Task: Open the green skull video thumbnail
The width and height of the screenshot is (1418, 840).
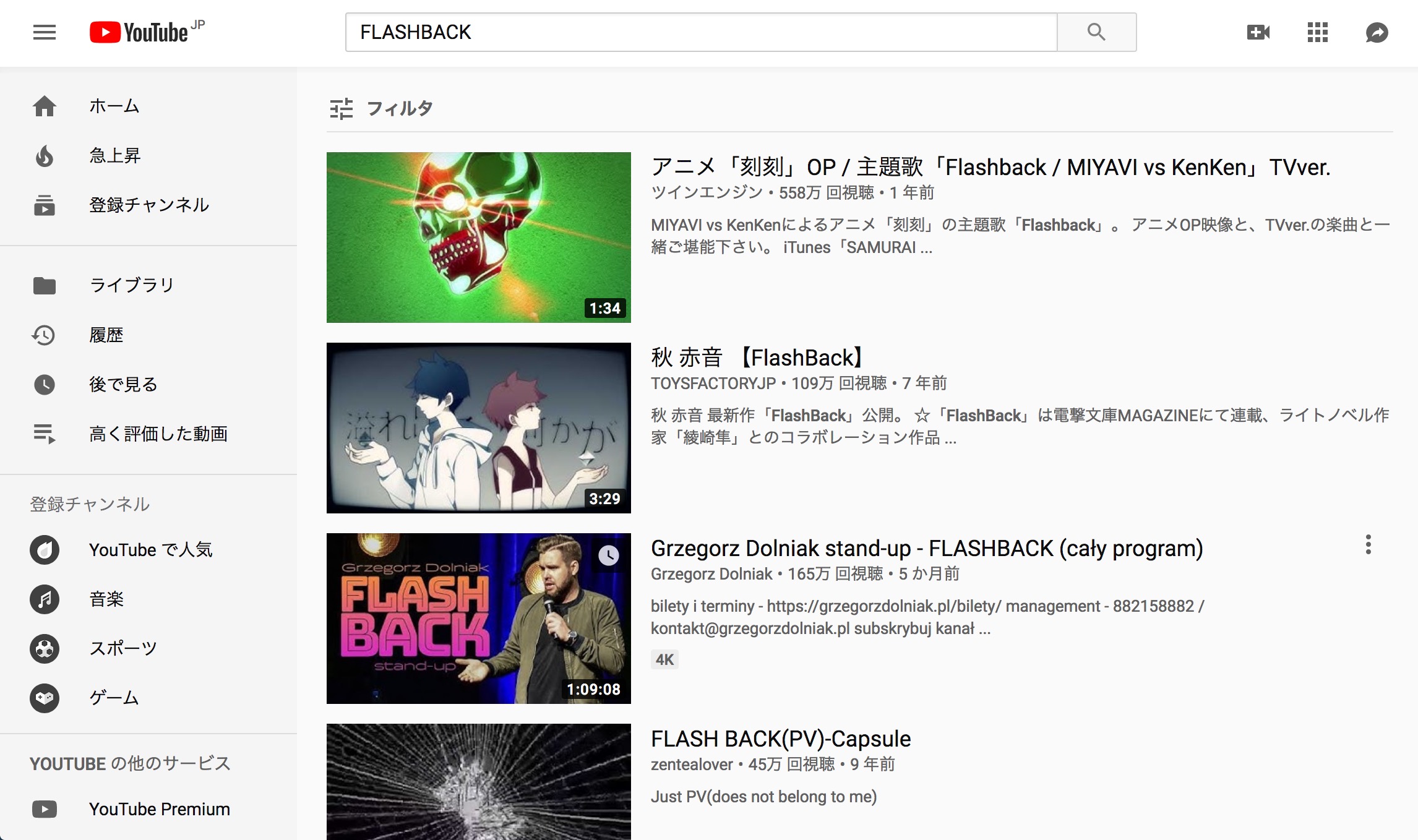Action: pyautogui.click(x=479, y=238)
